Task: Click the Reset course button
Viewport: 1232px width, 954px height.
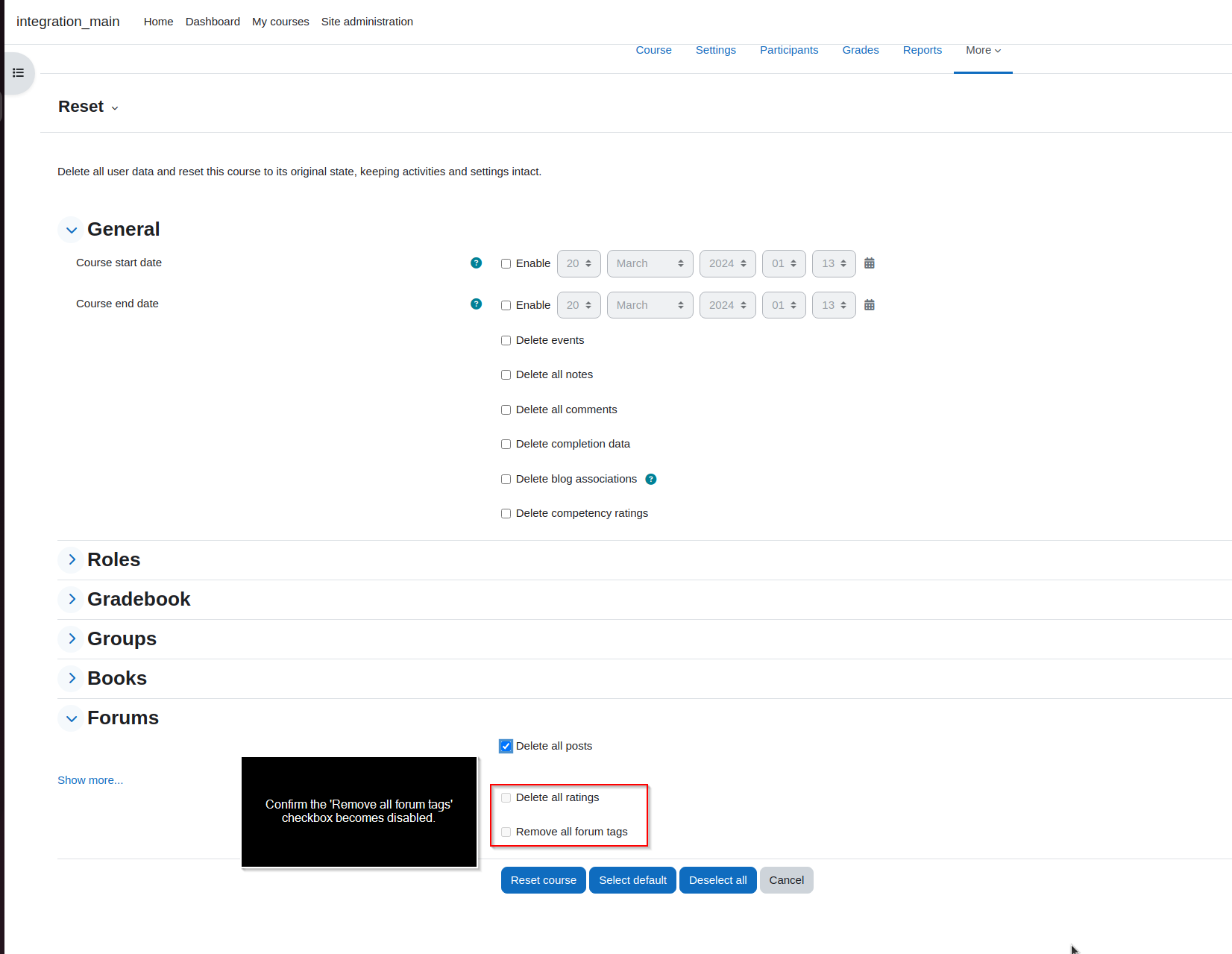Action: tap(544, 880)
